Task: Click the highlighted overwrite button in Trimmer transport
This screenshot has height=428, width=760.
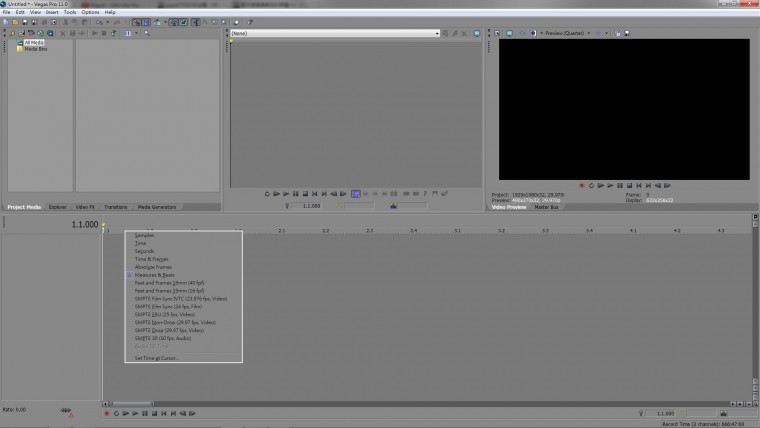Action: pyautogui.click(x=356, y=194)
